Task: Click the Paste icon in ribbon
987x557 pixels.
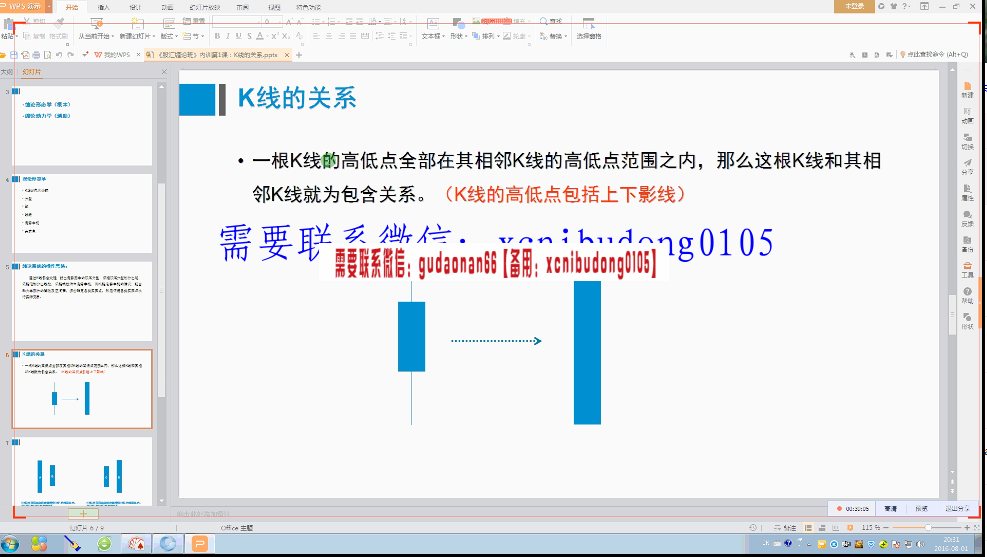Action: coord(8,25)
